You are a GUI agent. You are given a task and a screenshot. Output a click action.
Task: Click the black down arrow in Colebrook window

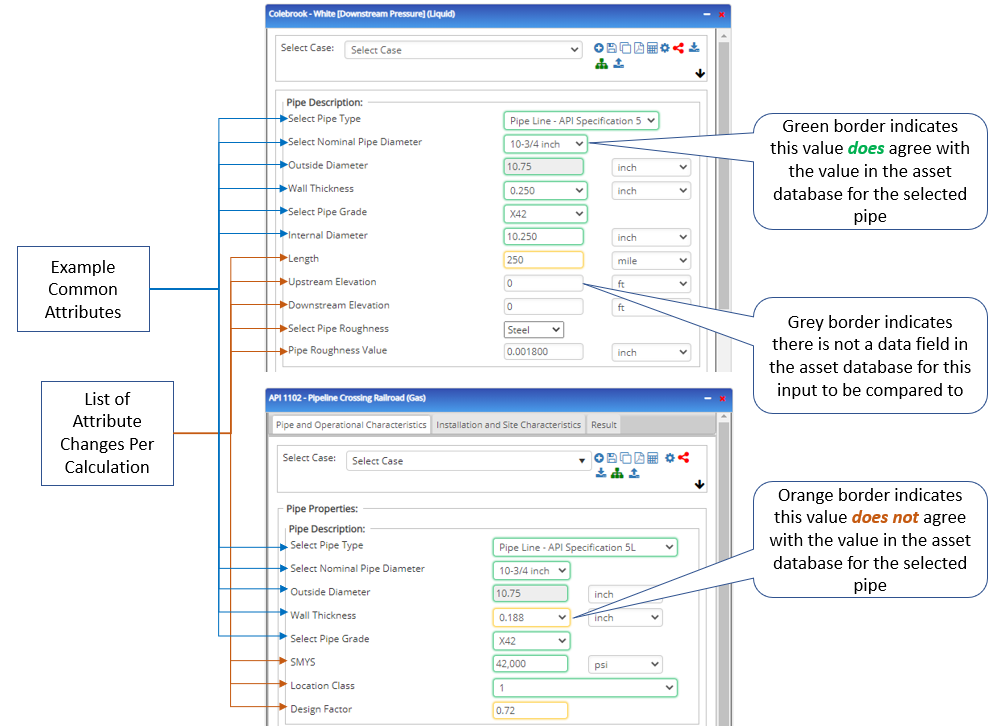(x=700, y=72)
